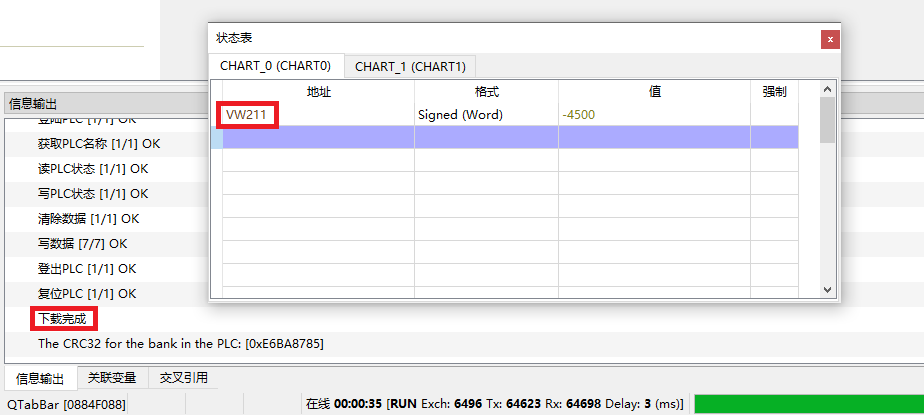This screenshot has height=415, width=924.
Task: Click the status table vertical scrollbar thumb
Action: [827, 120]
